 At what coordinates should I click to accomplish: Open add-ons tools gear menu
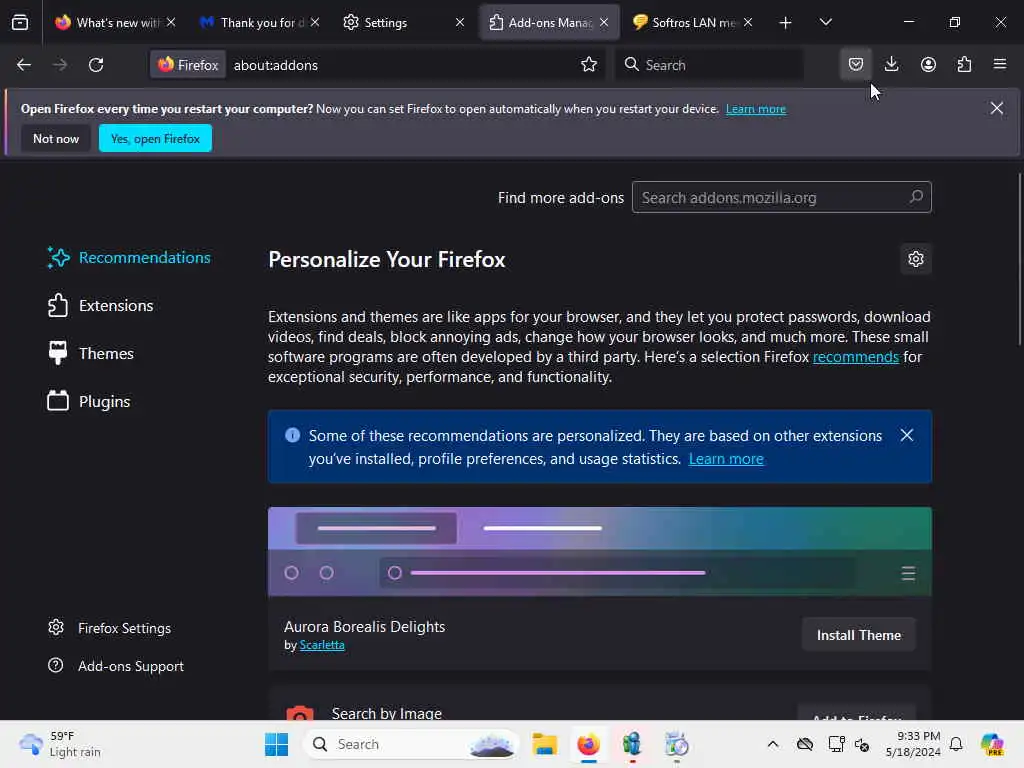tap(916, 259)
